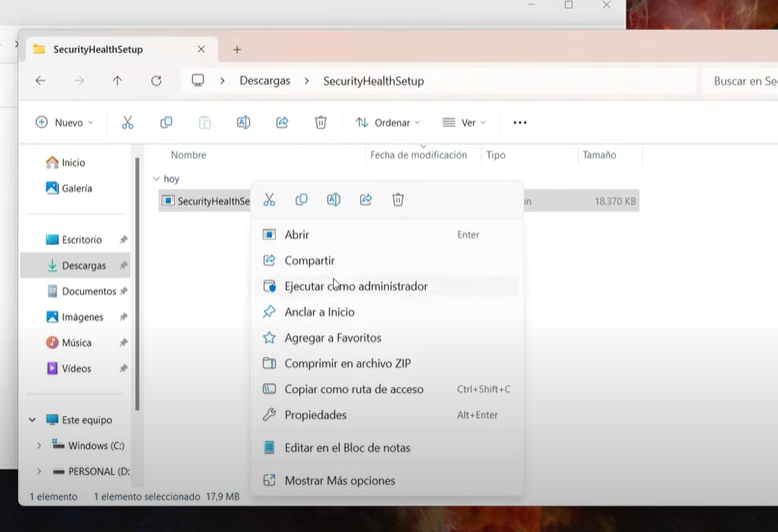778x532 pixels.
Task: Choose Abrir from the context menu
Action: click(x=387, y=235)
